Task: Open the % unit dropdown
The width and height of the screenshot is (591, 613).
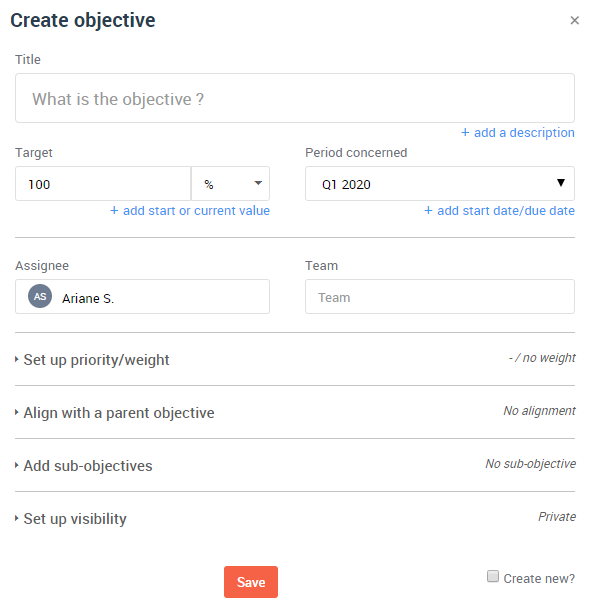Action: click(231, 184)
